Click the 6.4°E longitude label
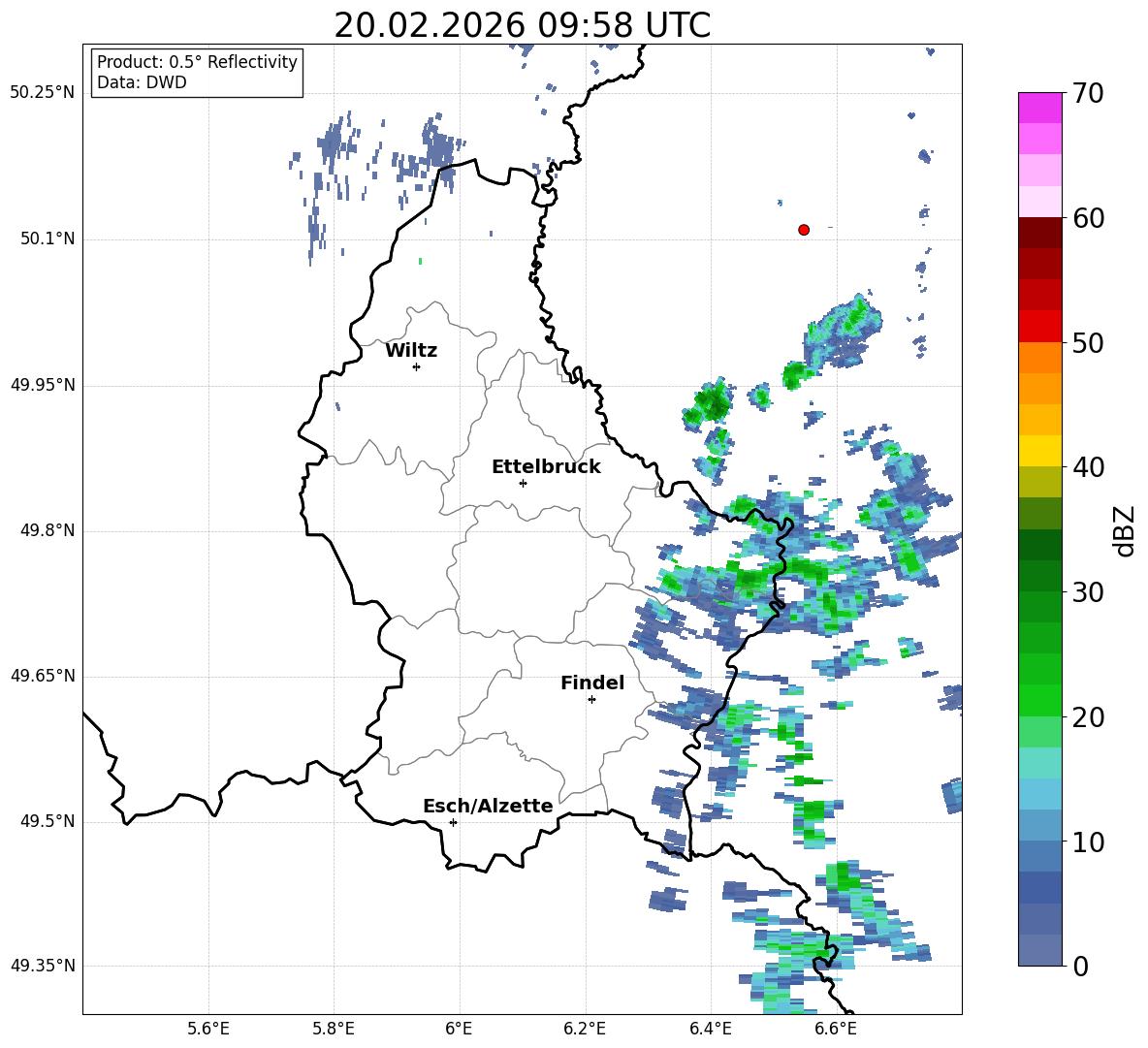Screen dimensions: 1148x1048 click(710, 1029)
